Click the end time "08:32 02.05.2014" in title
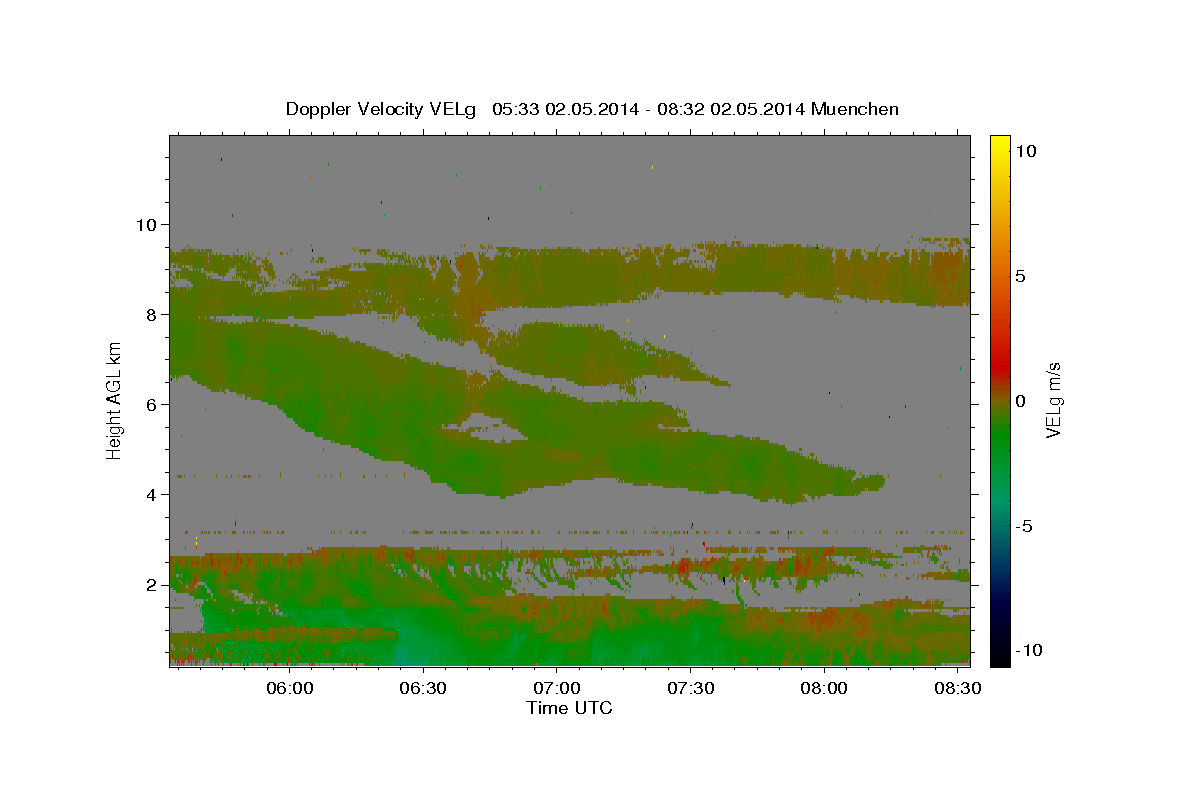This screenshot has height=800, width=1200. 730,109
